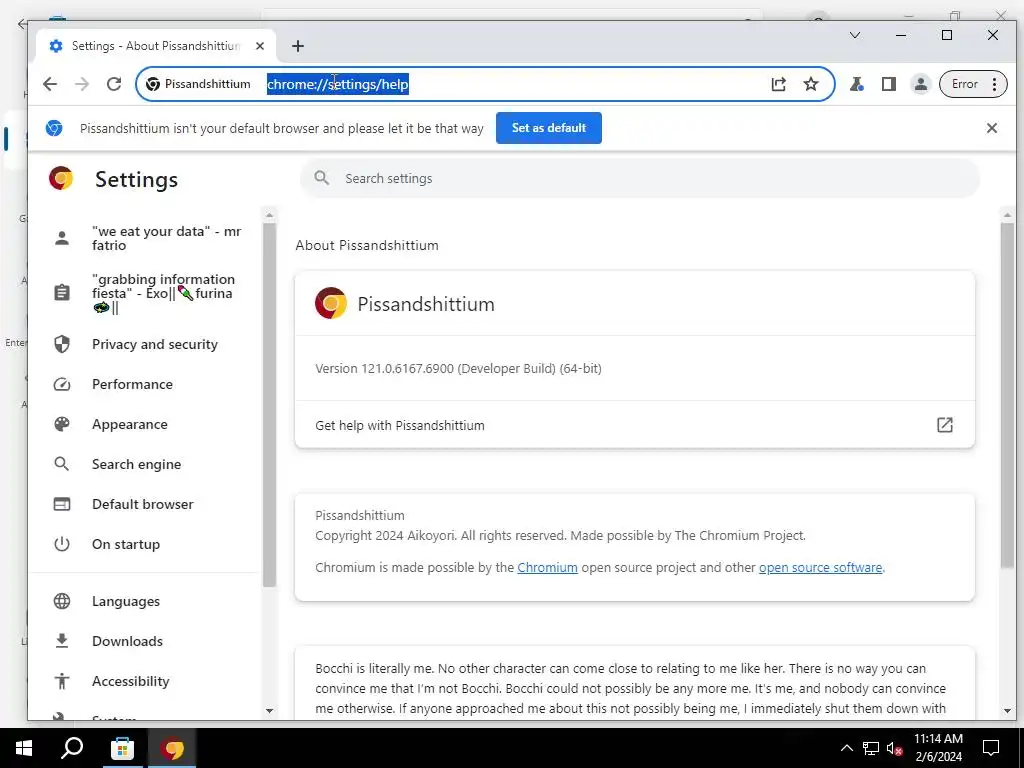Open the notification center icon
This screenshot has height=768, width=1024.
click(991, 748)
